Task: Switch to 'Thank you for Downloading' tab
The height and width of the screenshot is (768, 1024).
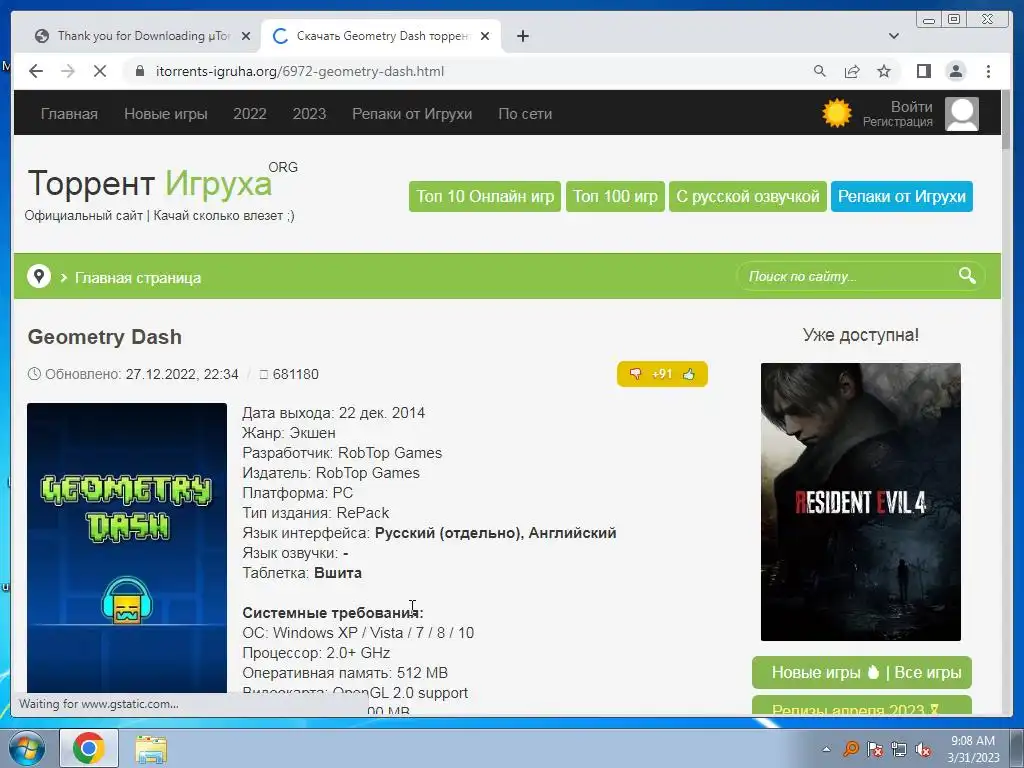Action: [136, 36]
